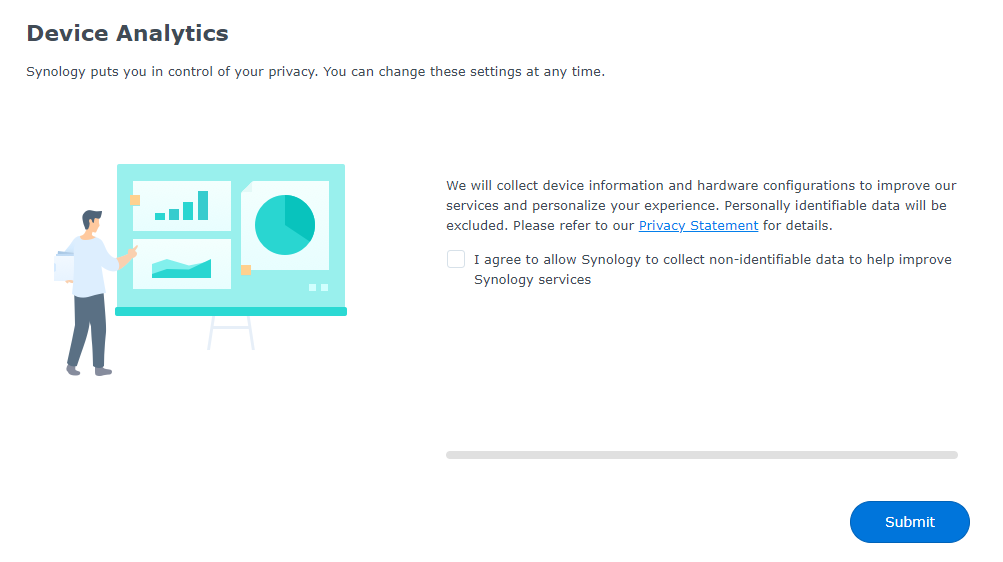
Task: Click the area chart graphic on the board
Action: [x=181, y=267]
